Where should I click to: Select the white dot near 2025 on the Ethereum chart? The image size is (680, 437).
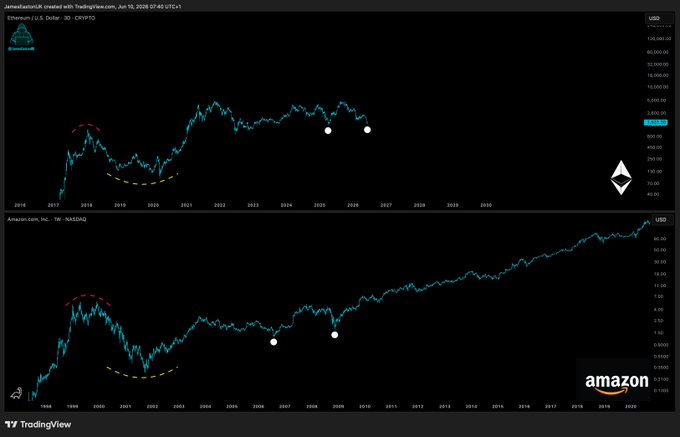[x=328, y=130]
